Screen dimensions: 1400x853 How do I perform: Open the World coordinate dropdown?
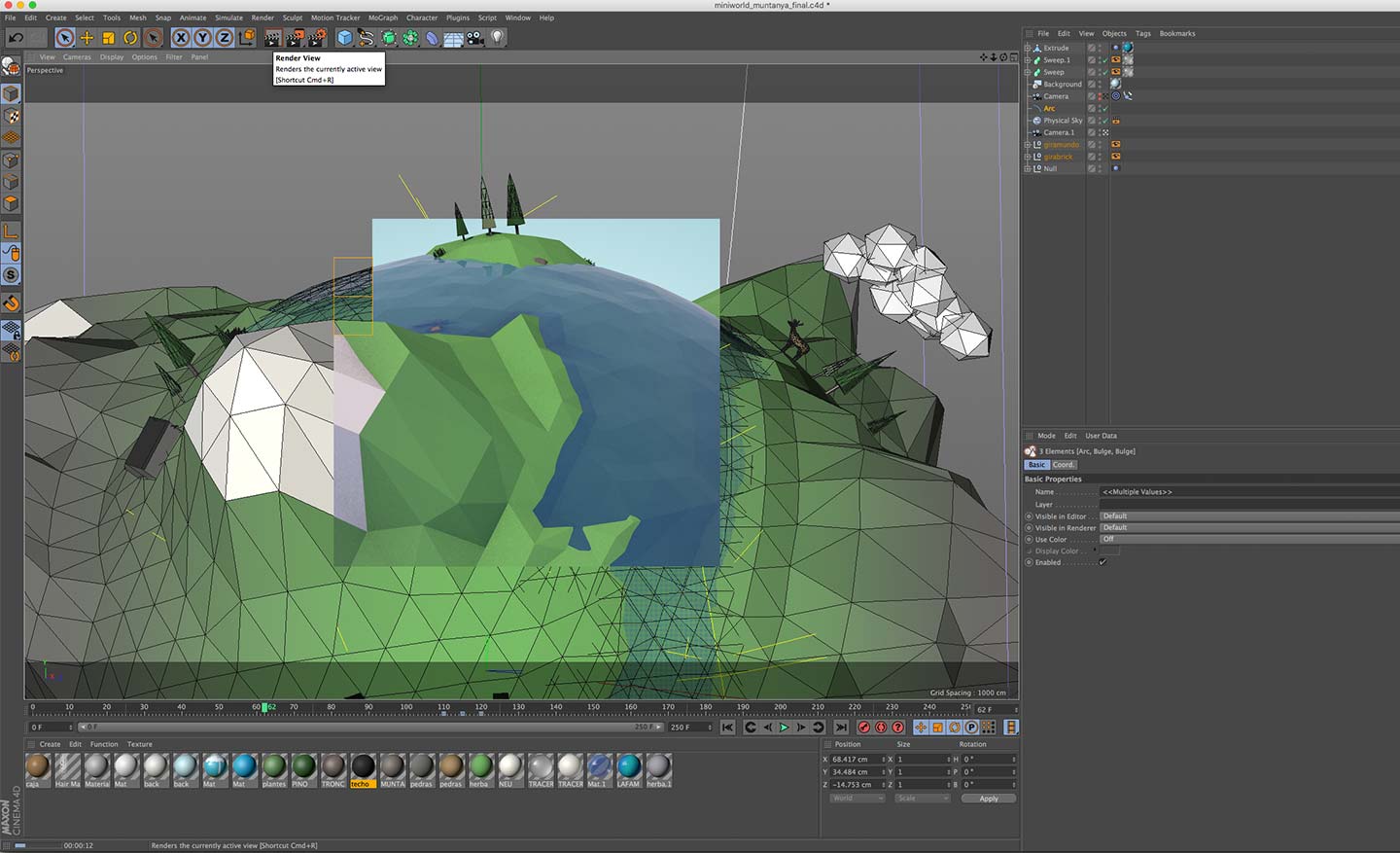point(857,799)
